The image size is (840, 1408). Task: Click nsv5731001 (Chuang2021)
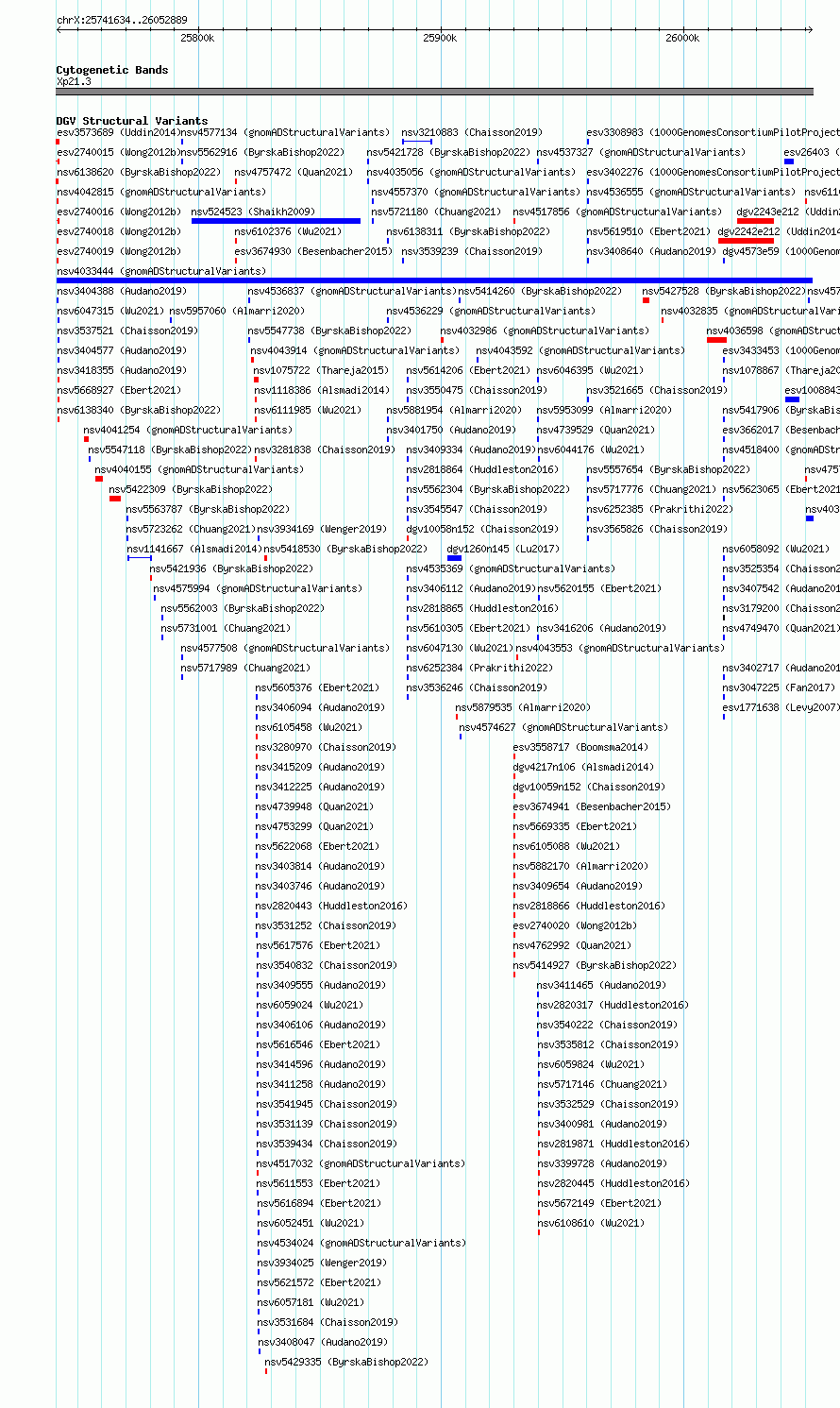[226, 628]
